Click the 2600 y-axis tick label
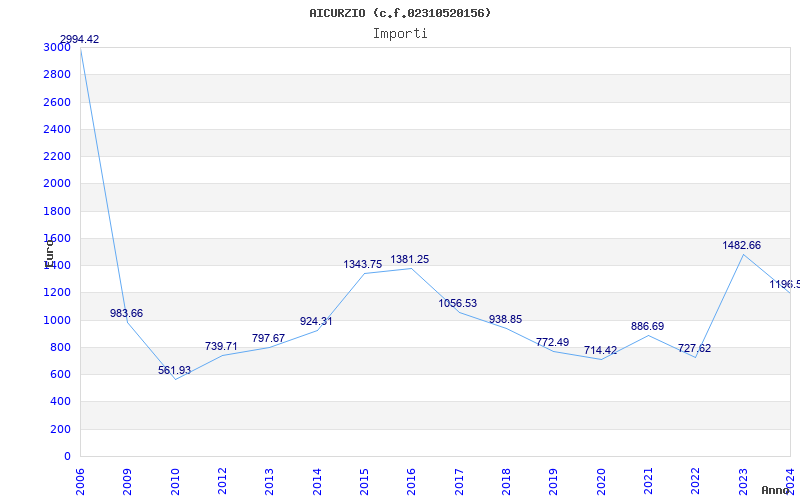This screenshot has height=500, width=800. coord(57,102)
